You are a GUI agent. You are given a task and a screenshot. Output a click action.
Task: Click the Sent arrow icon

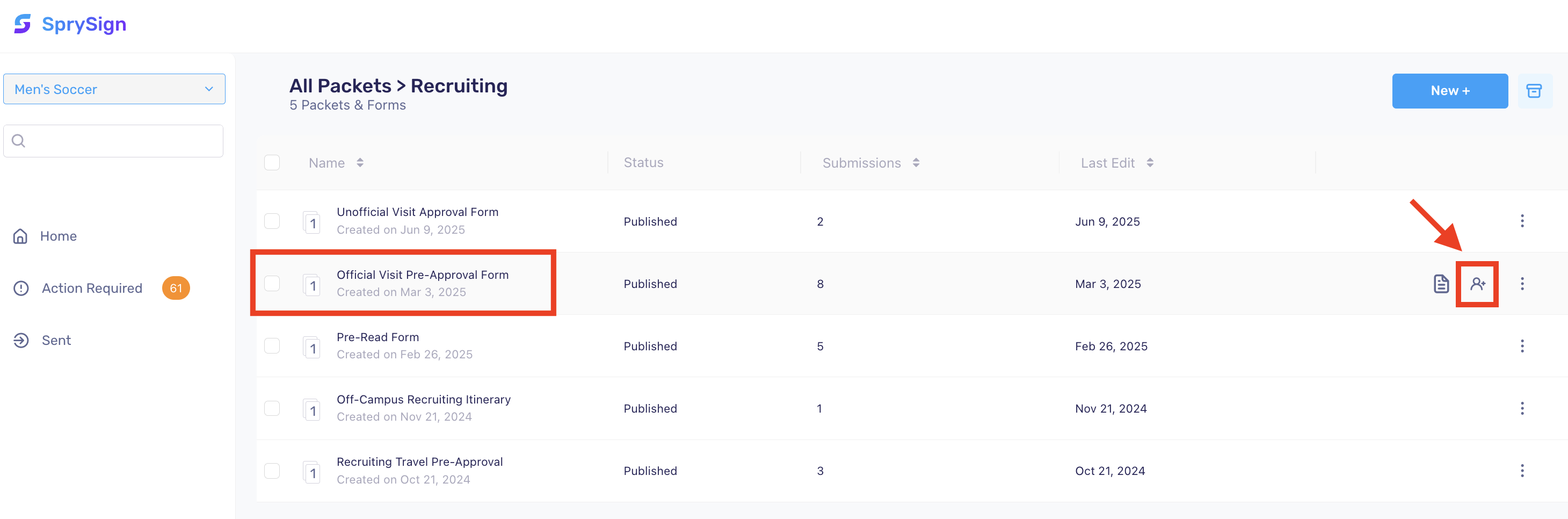tap(21, 341)
